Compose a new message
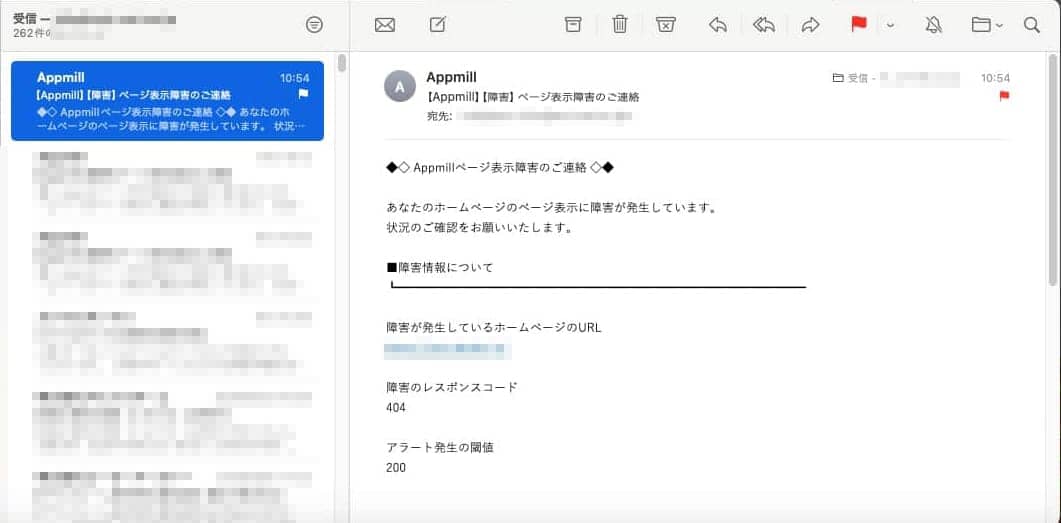1061x523 pixels. click(x=438, y=25)
